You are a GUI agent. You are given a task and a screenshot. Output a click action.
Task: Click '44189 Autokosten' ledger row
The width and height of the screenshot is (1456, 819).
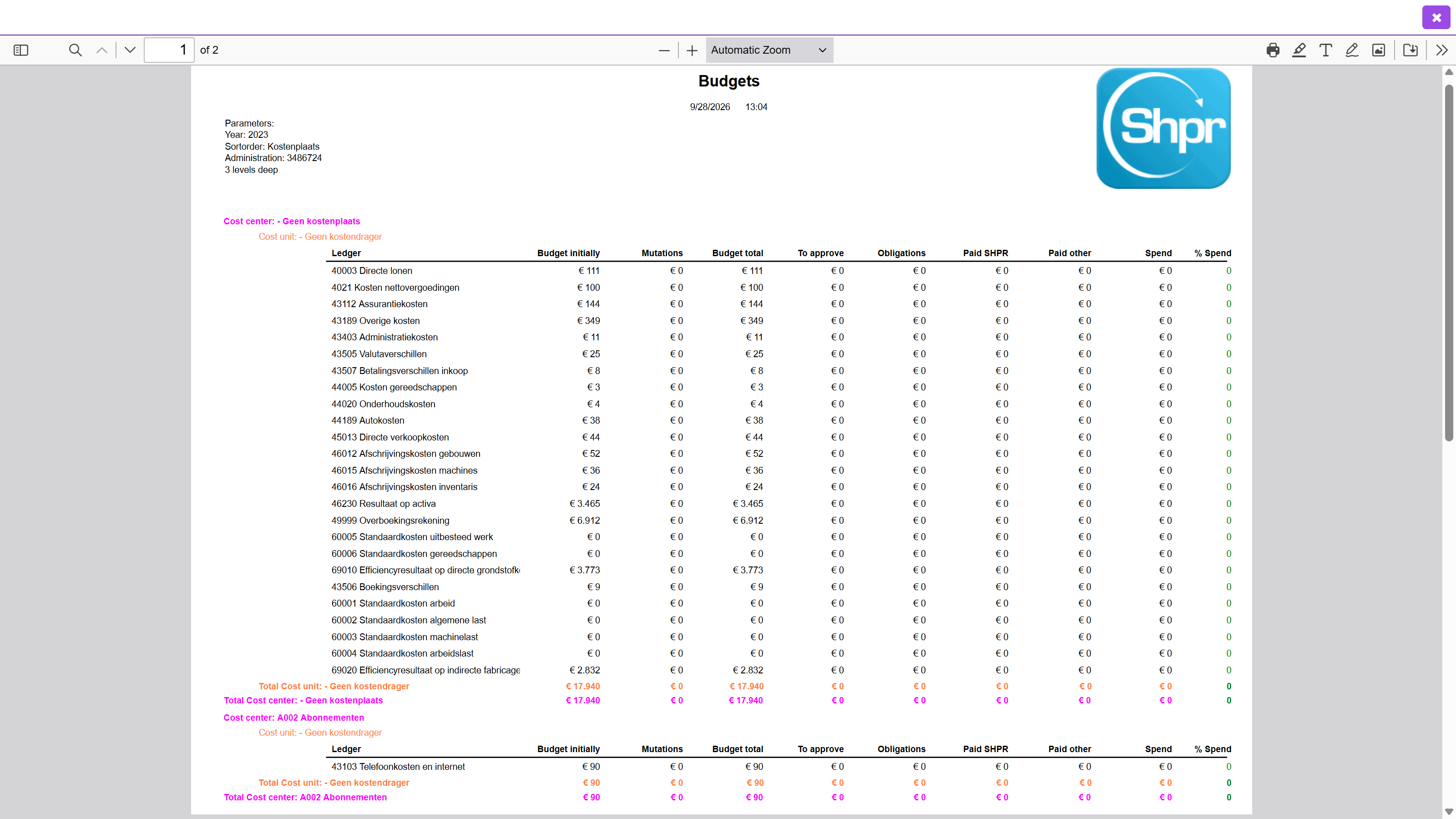781,420
